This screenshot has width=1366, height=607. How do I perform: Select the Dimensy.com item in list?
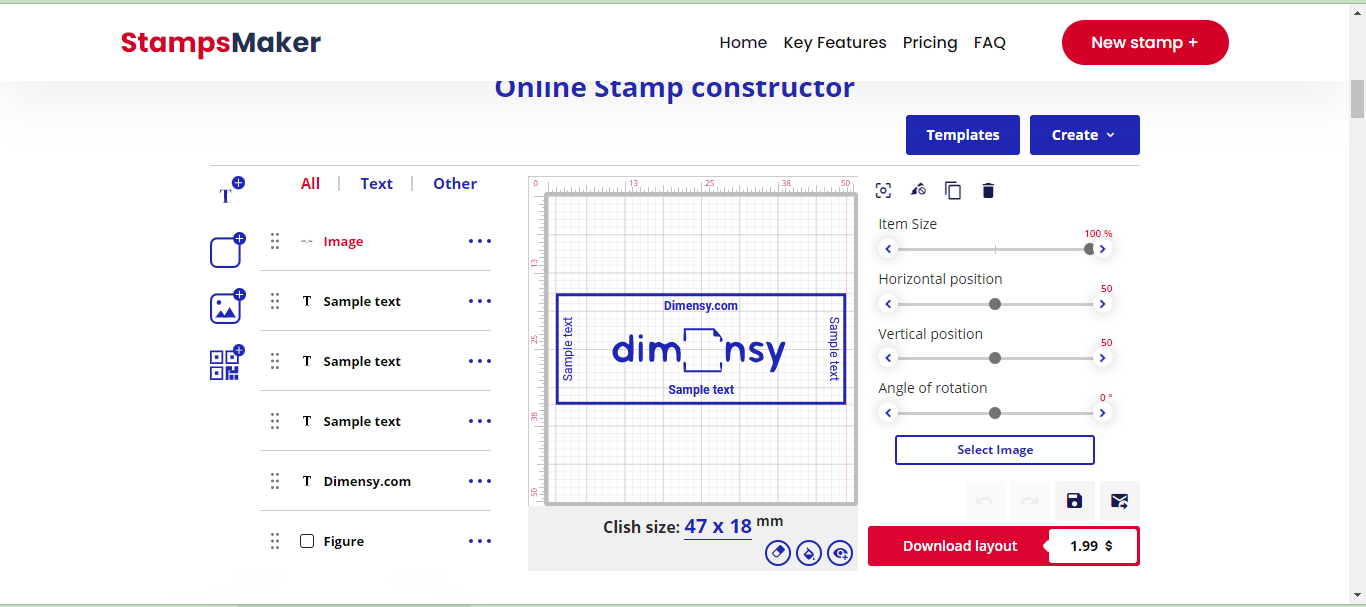(367, 481)
